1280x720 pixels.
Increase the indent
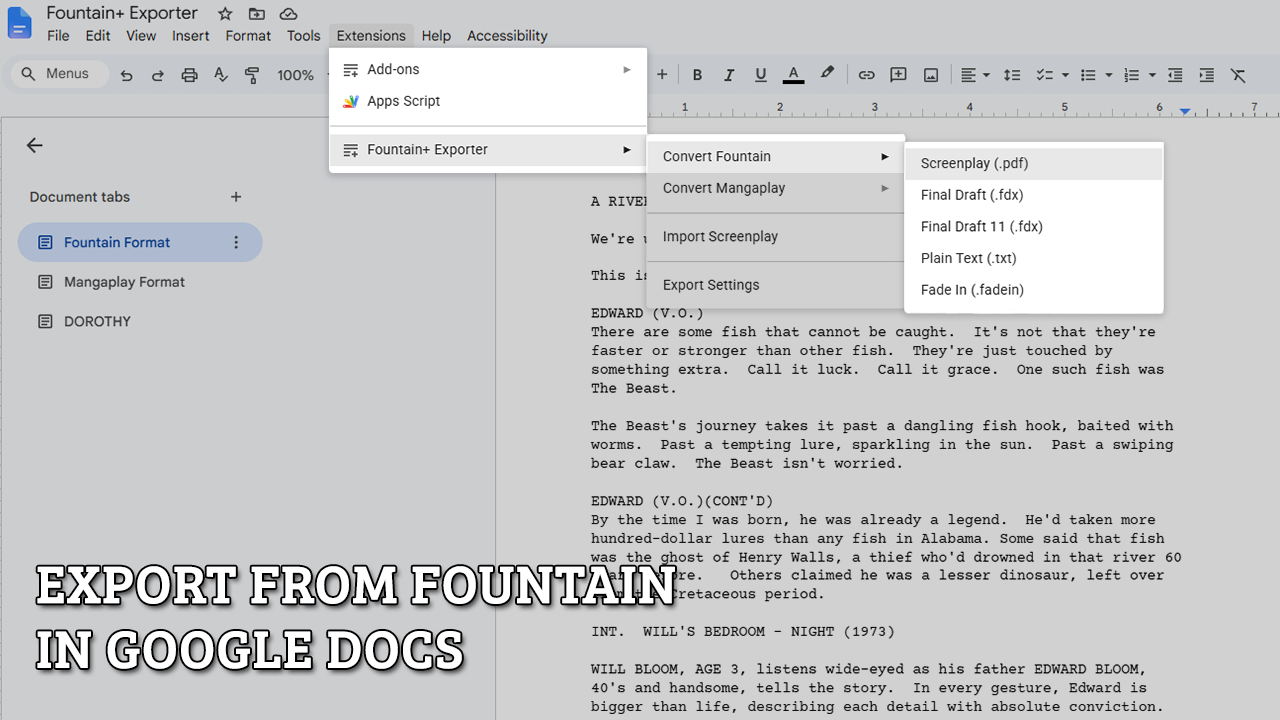pyautogui.click(x=1207, y=75)
